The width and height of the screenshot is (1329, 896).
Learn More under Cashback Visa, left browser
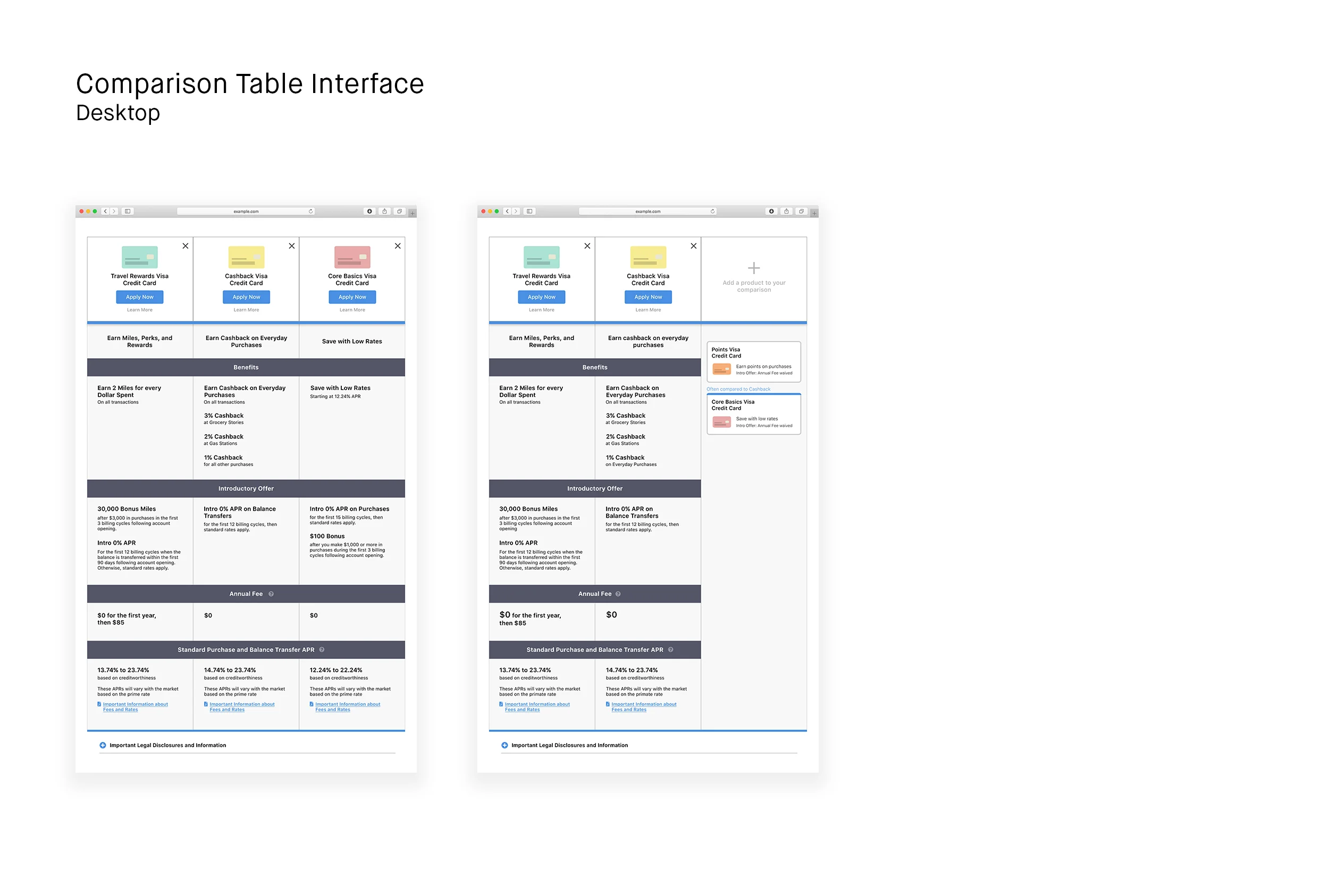click(x=246, y=310)
